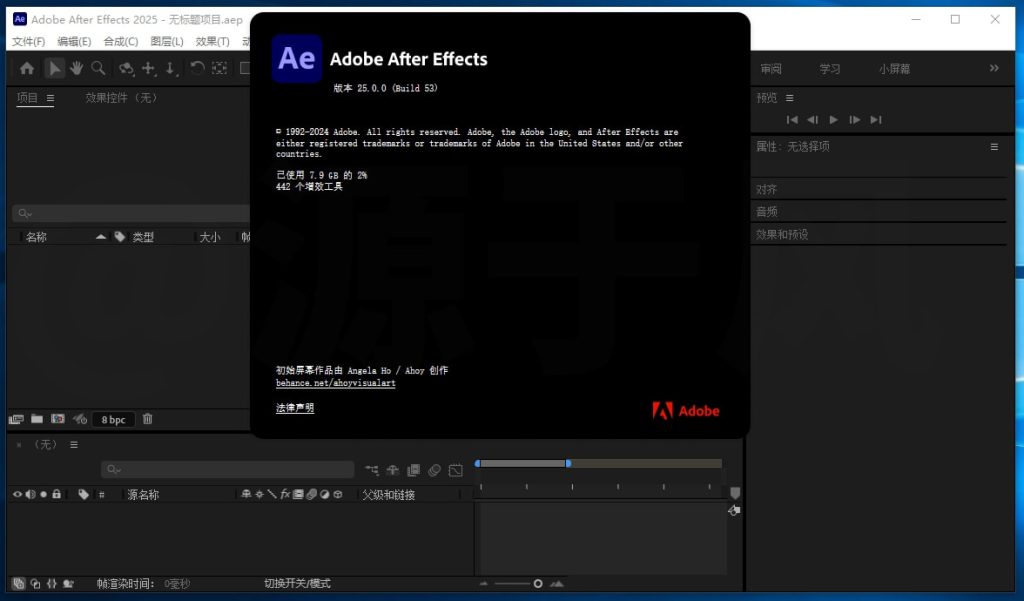Select the Zoom magnifier tool

pyautogui.click(x=98, y=68)
